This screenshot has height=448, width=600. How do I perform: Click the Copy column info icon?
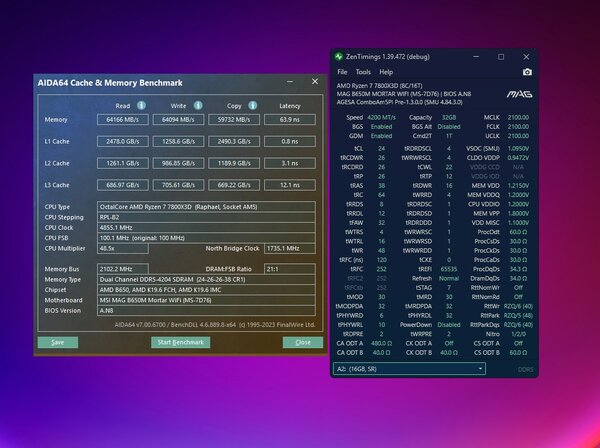(x=253, y=105)
